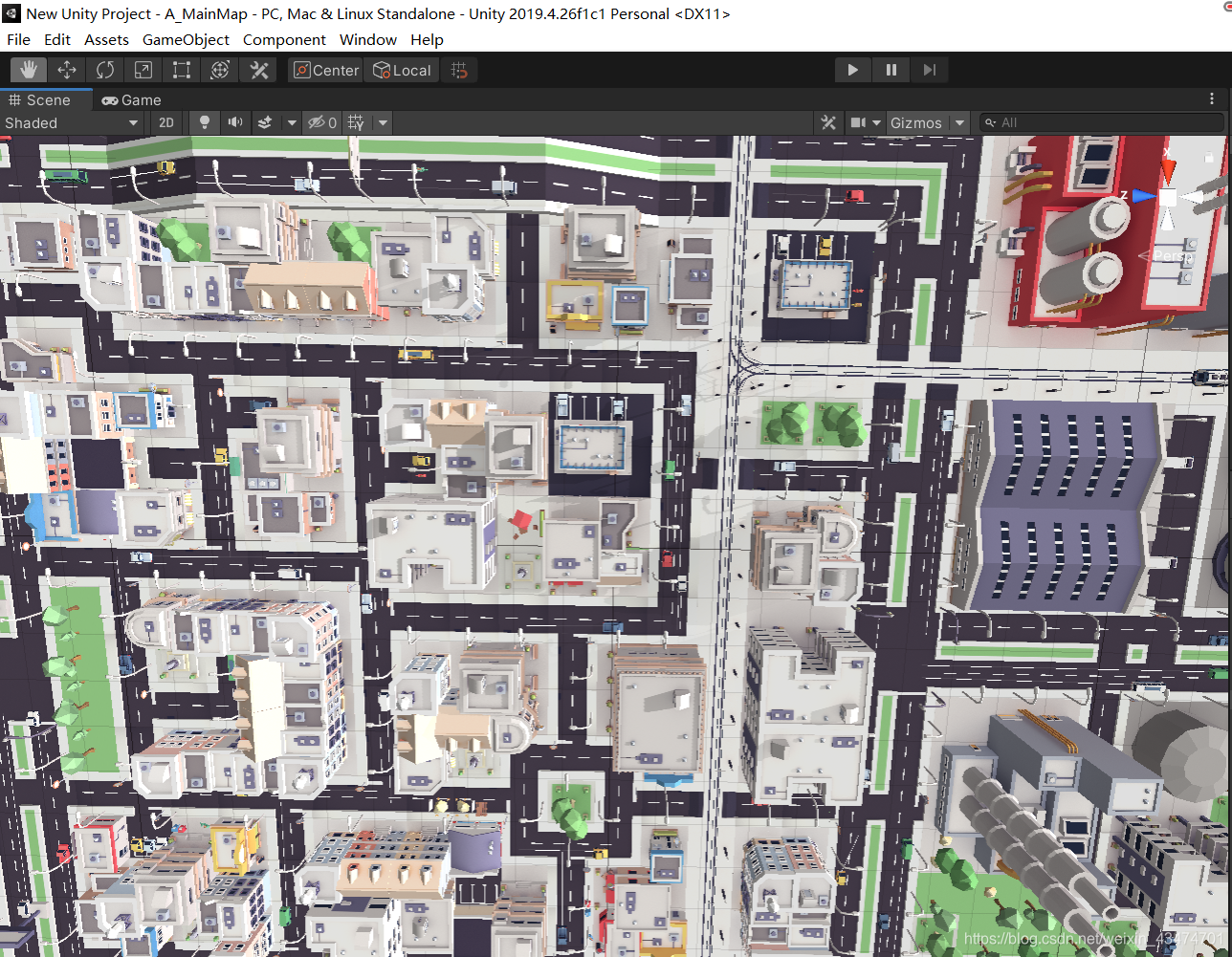Start Play mode

pyautogui.click(x=852, y=70)
